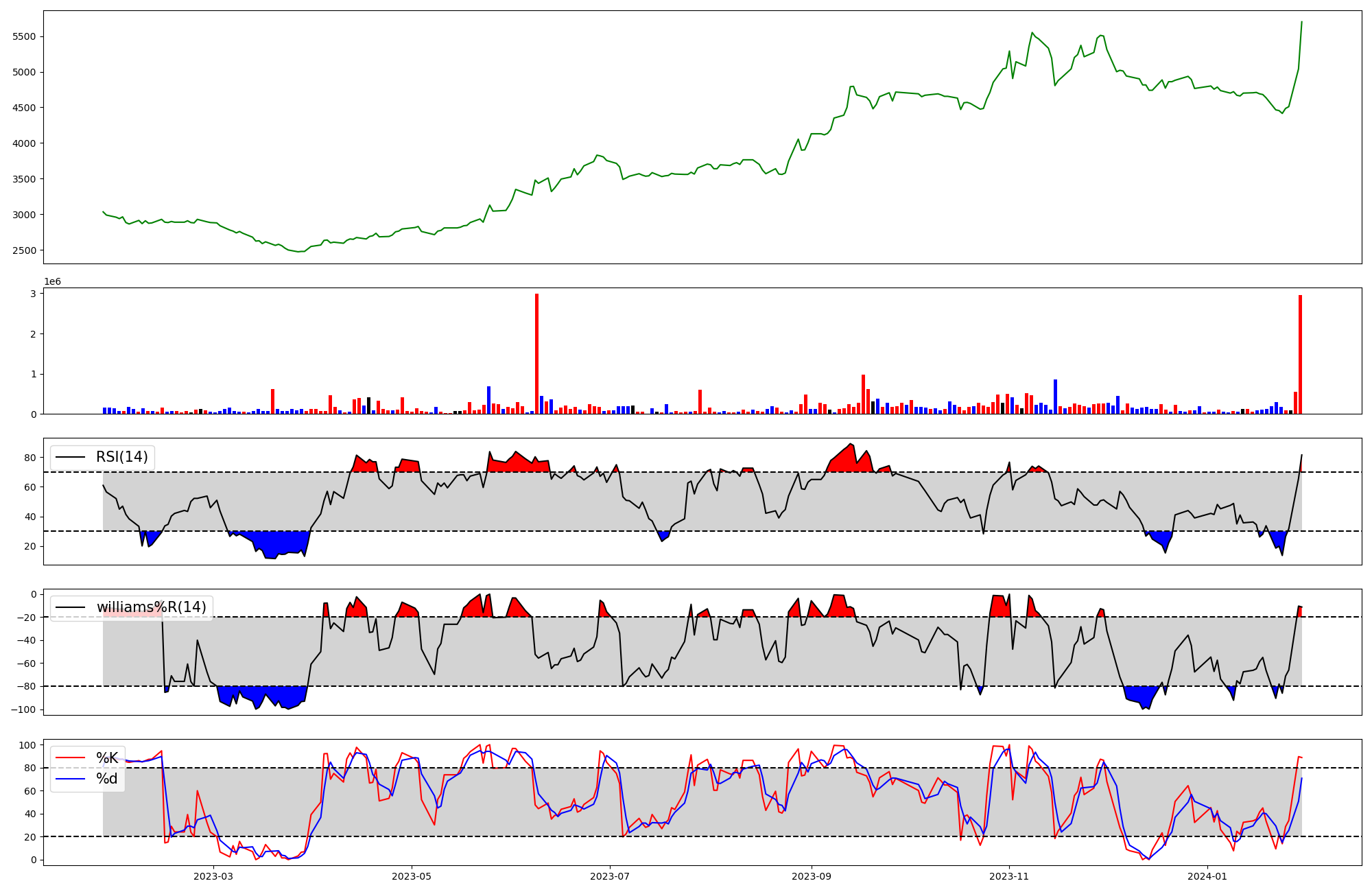Click the 2023-05 x-axis date label
This screenshot has height=892, width=1372.
tap(412, 876)
